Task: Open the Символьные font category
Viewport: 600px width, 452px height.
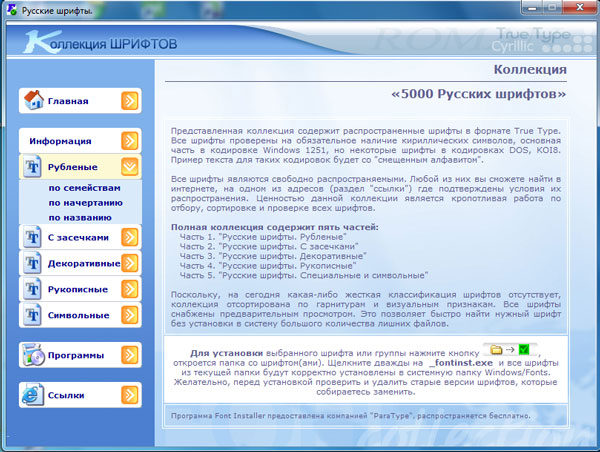Action: (78, 316)
